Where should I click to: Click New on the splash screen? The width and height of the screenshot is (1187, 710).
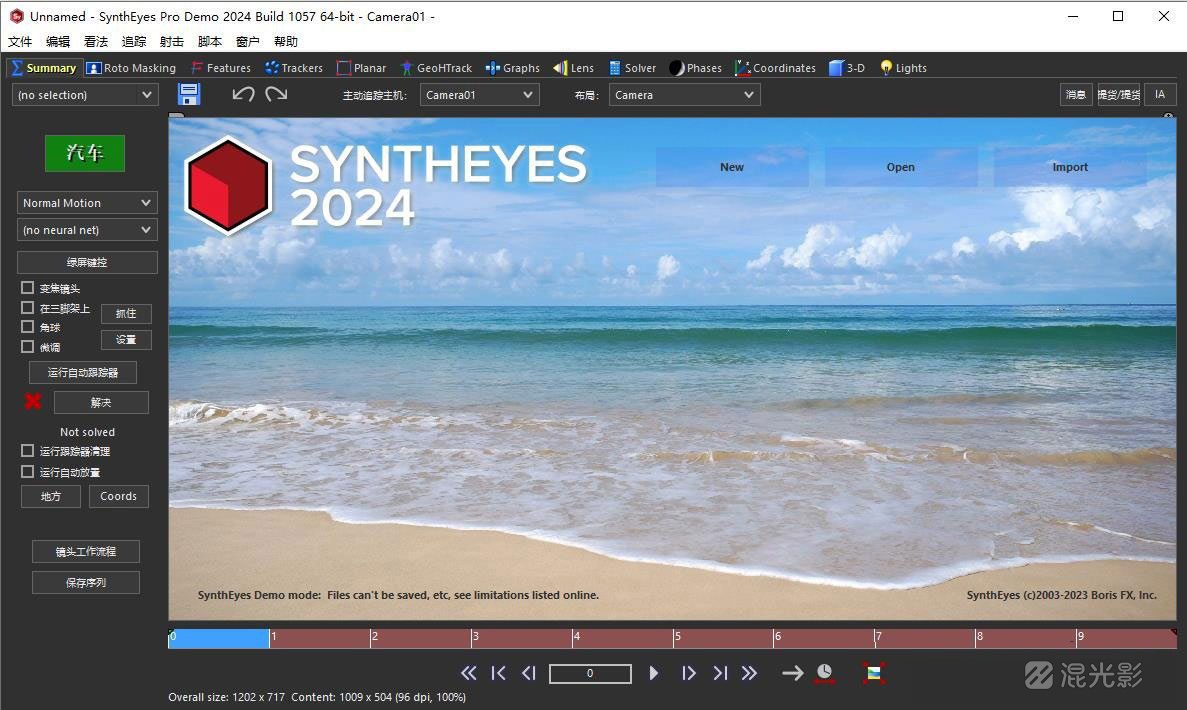[x=732, y=167]
